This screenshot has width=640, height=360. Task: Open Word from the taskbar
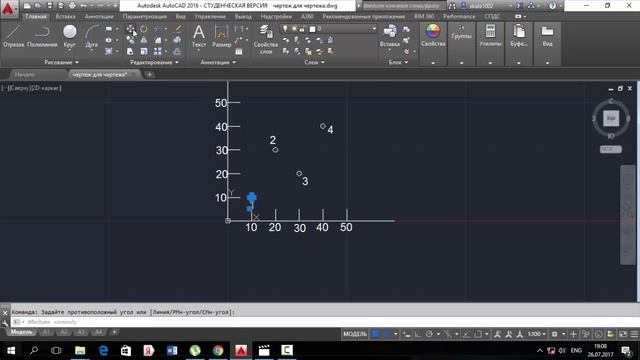(172, 350)
